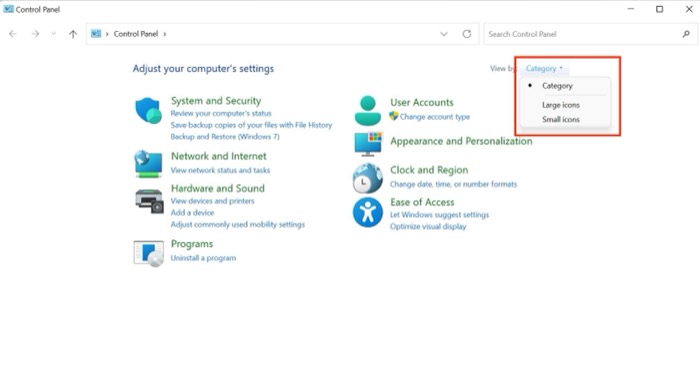Screen dimensions: 700x366
Task: Click the Programs disc icon
Action: [149, 254]
